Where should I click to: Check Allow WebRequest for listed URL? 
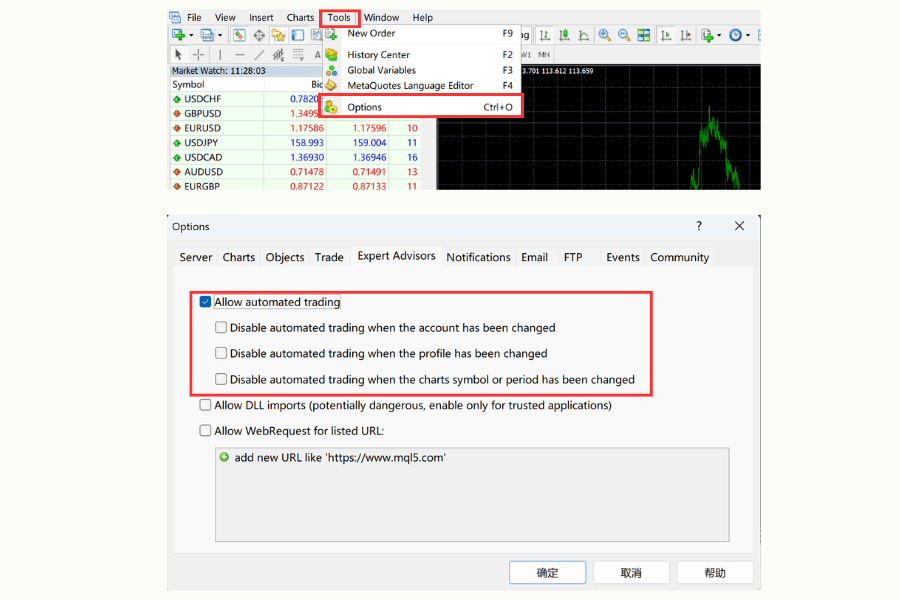click(205, 431)
